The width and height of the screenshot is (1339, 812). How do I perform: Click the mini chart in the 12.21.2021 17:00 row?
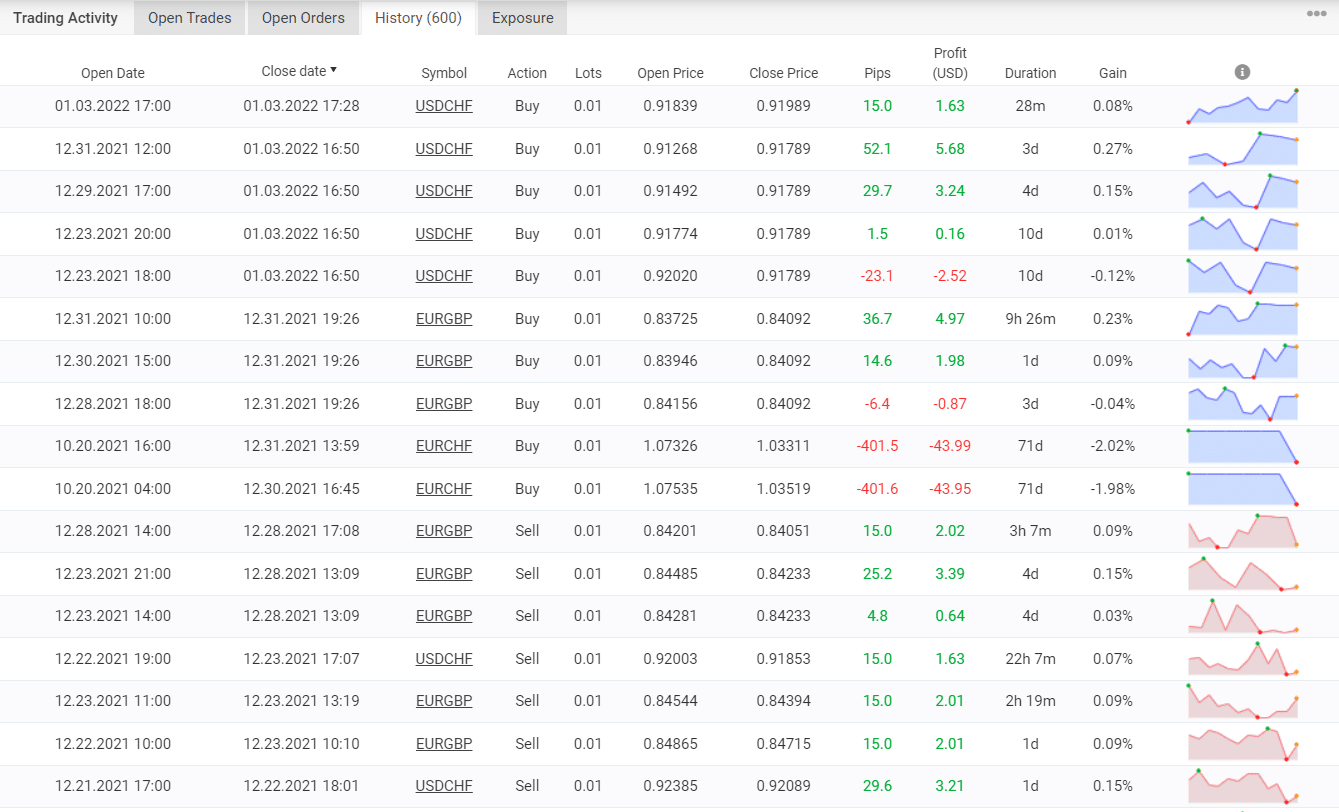coord(1242,786)
